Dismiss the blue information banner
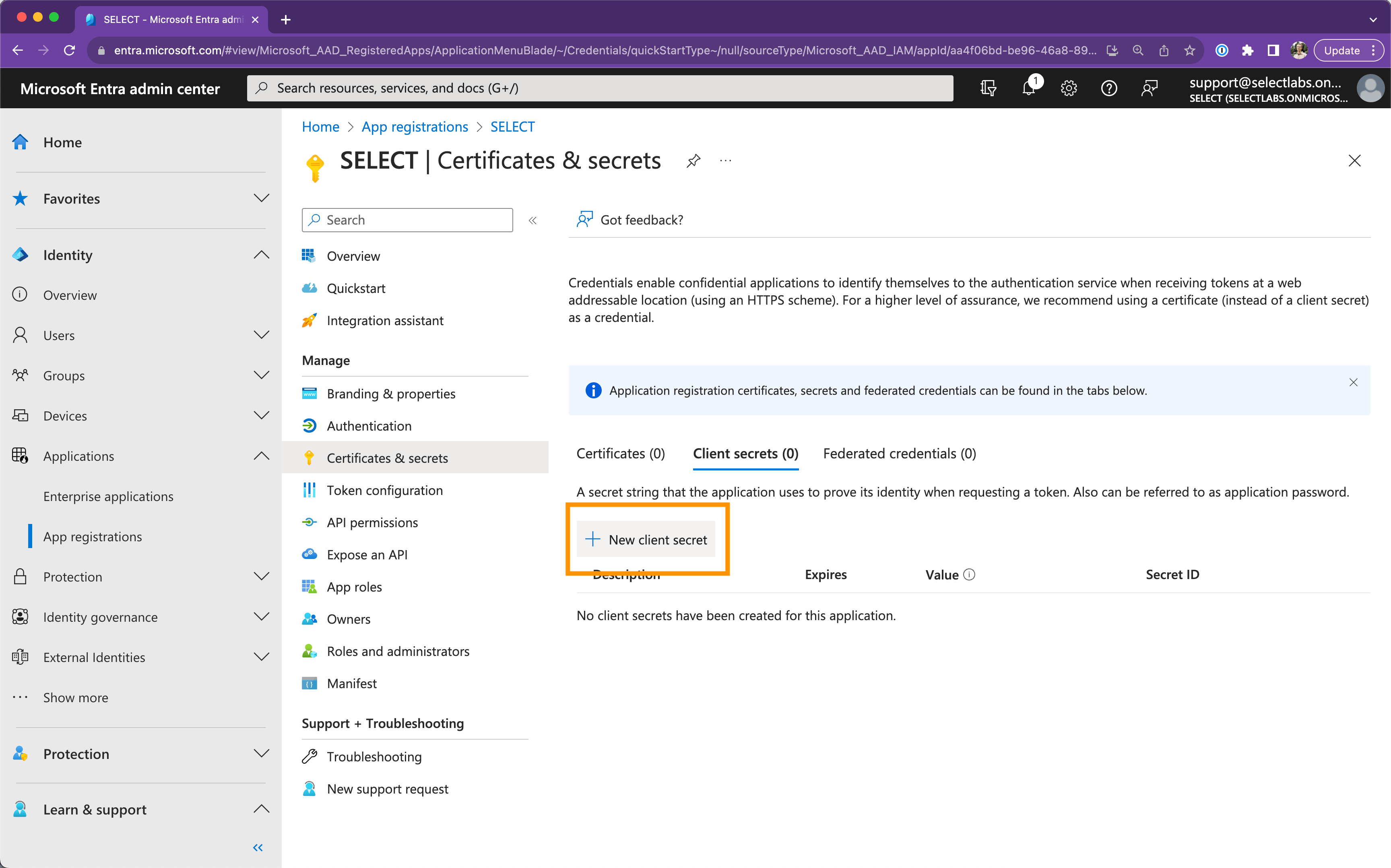The width and height of the screenshot is (1391, 868). [1353, 382]
